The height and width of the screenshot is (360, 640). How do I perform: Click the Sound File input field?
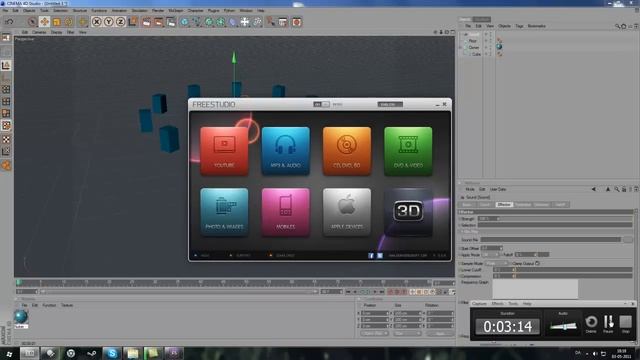click(551, 240)
